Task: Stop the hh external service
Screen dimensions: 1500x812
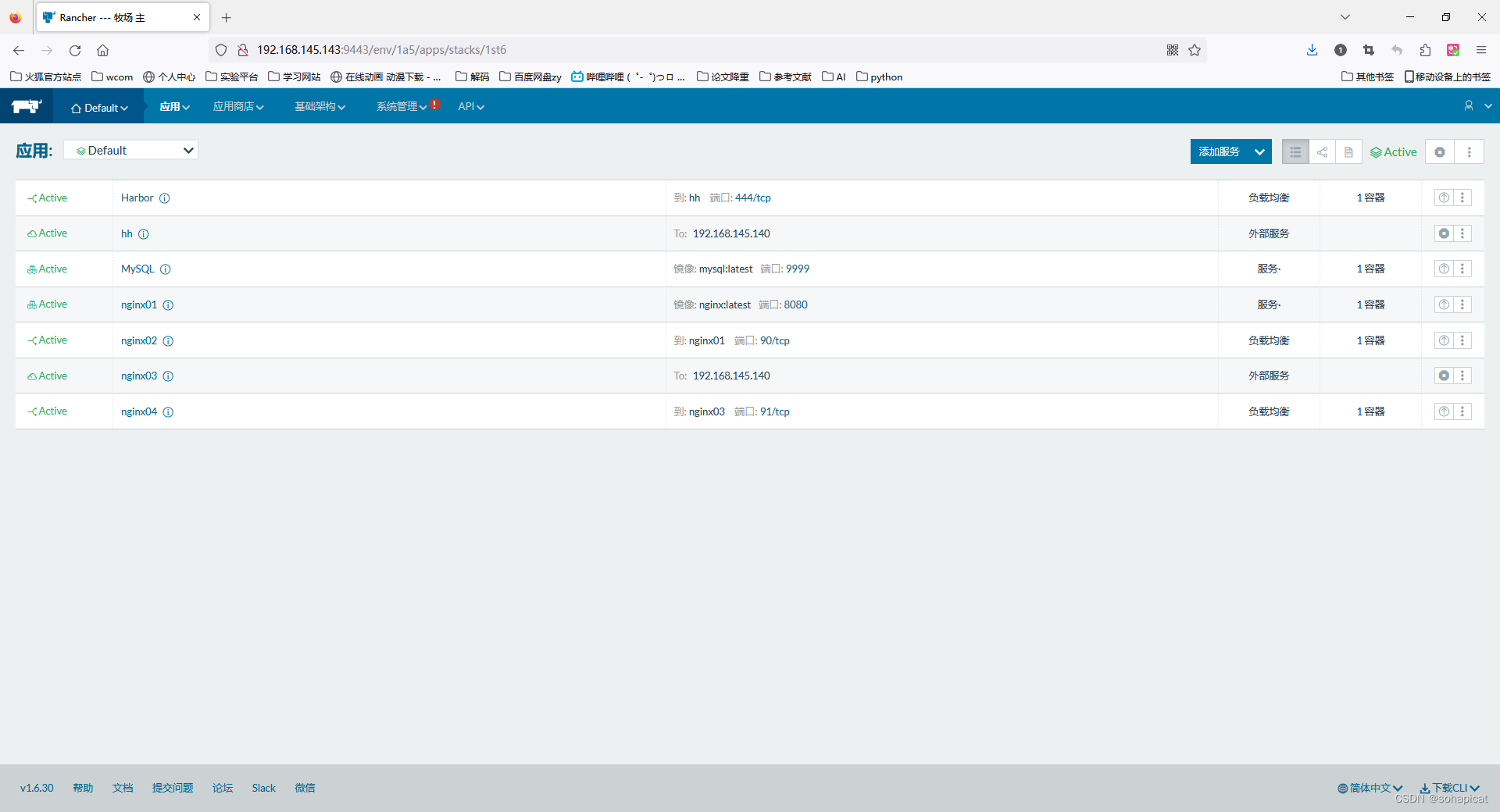Action: 1444,233
